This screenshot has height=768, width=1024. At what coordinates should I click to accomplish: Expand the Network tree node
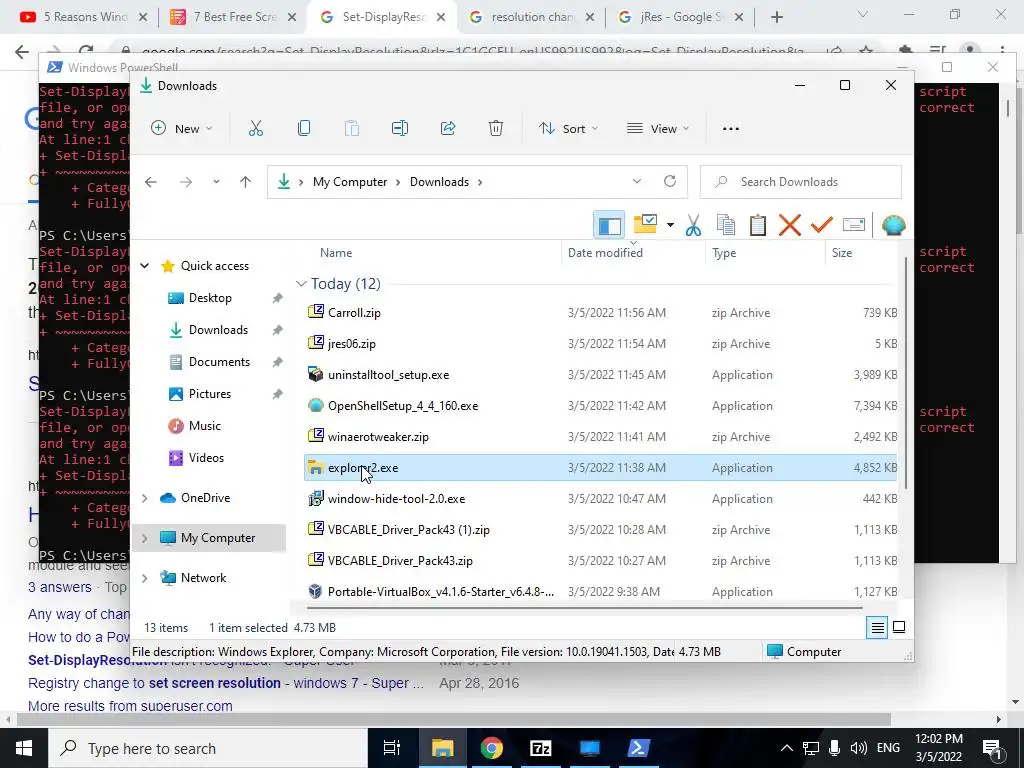coord(145,578)
